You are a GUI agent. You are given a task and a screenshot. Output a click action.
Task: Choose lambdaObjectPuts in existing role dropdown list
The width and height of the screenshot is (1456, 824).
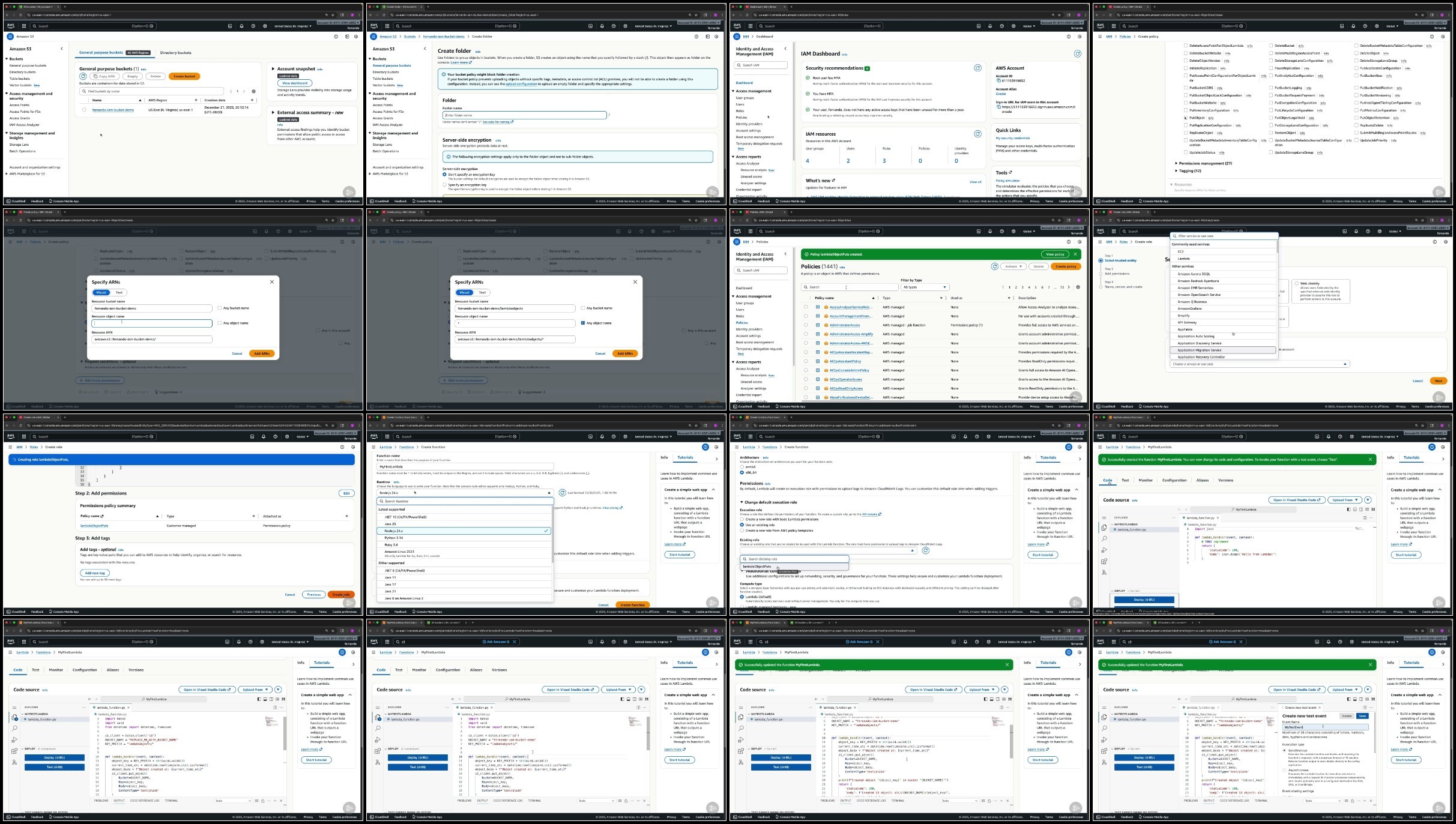pyautogui.click(x=757, y=567)
